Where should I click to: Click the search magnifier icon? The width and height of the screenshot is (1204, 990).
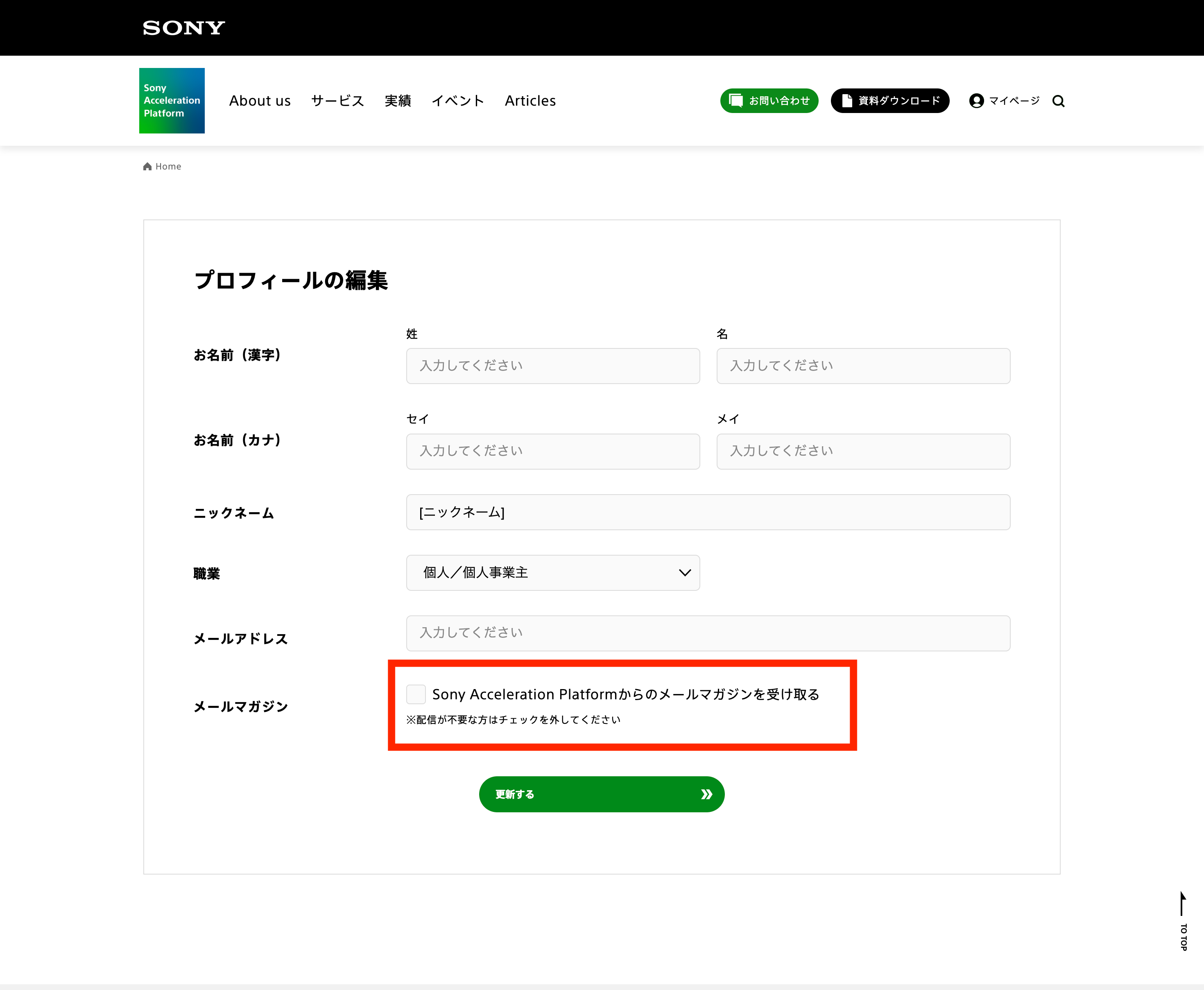[1058, 100]
